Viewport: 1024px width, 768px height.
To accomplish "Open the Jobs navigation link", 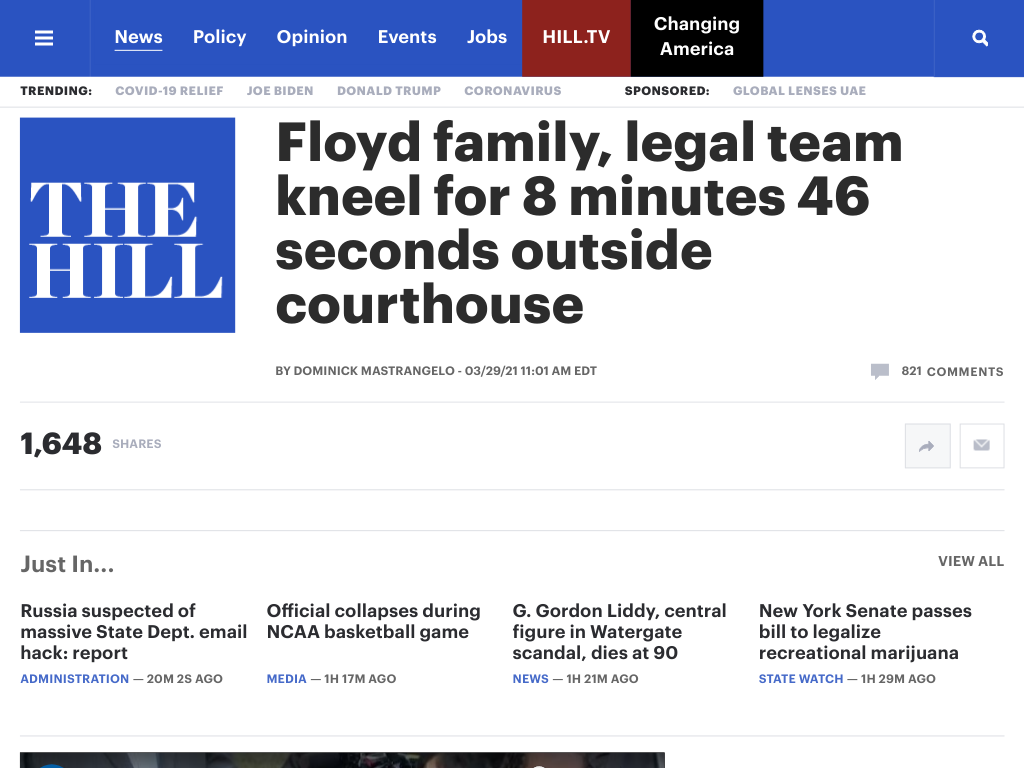I will [487, 37].
